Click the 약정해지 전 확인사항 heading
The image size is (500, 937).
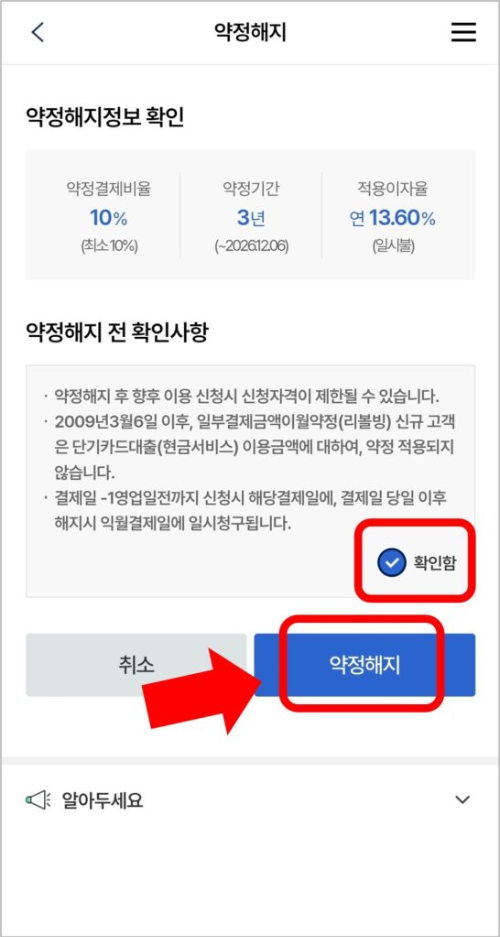116,332
